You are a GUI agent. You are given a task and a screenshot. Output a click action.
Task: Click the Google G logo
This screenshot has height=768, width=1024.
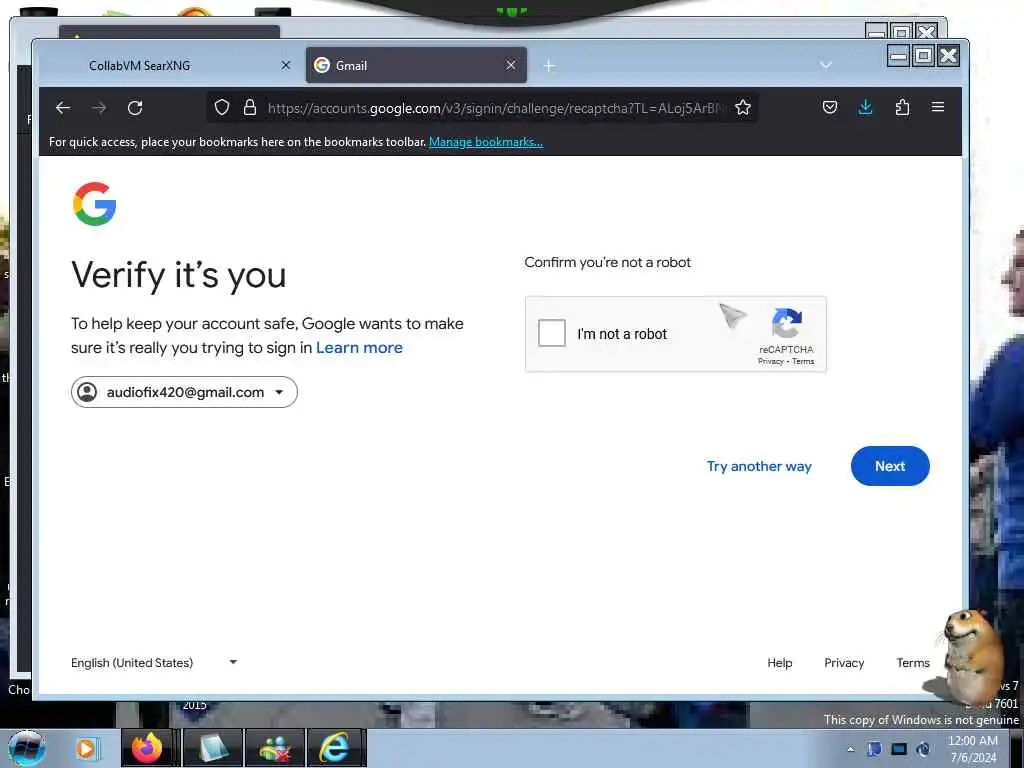95,204
